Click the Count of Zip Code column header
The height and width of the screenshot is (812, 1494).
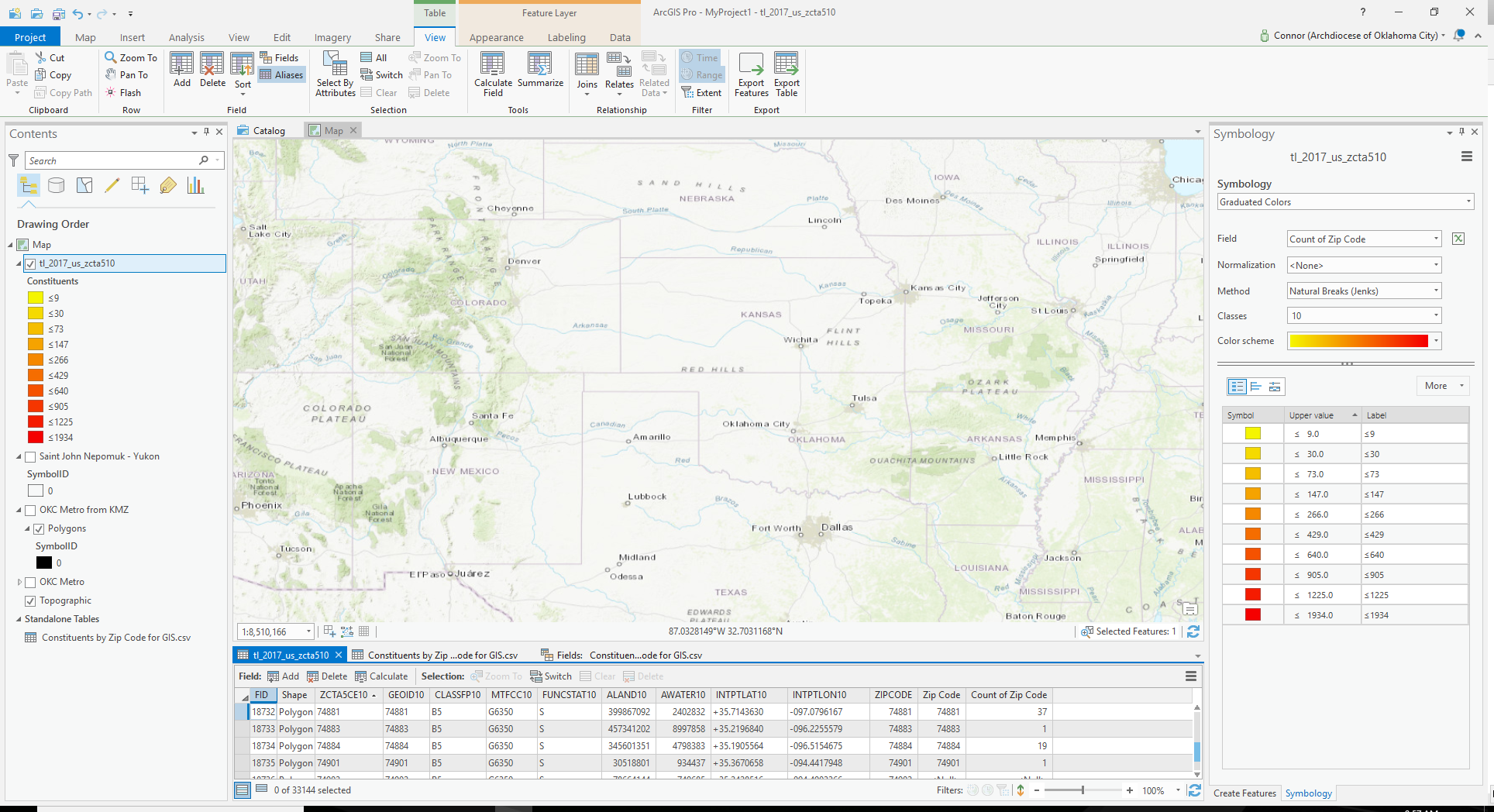(x=1008, y=695)
